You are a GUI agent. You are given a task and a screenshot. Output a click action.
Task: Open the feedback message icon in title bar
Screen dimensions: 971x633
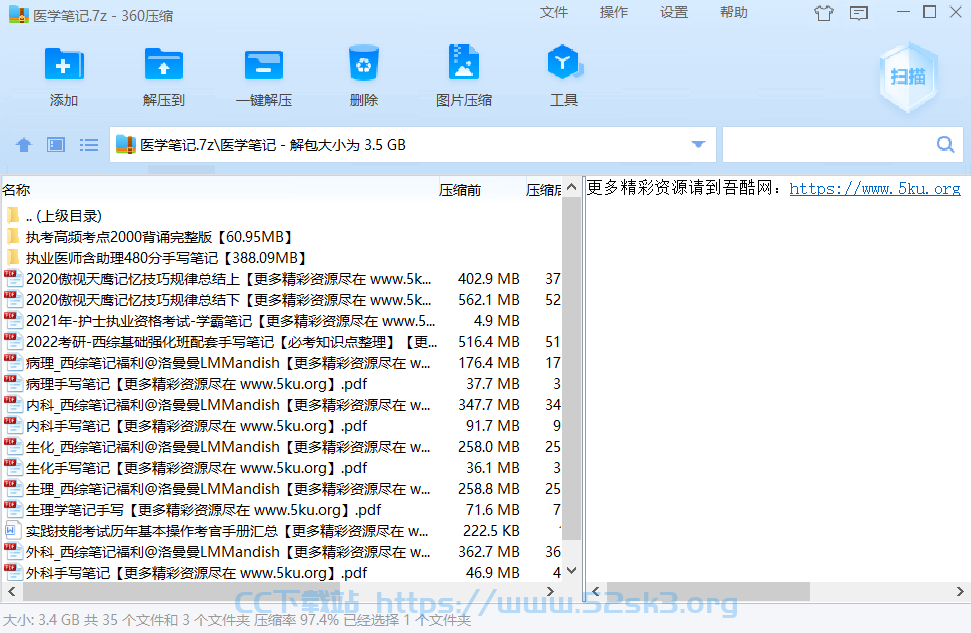tap(859, 13)
